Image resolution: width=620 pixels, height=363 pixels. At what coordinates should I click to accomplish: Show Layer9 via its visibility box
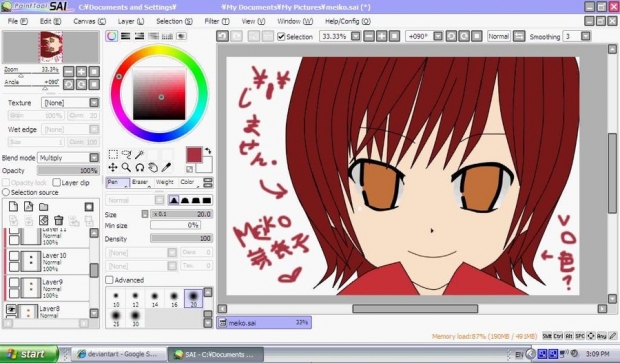pos(14,283)
